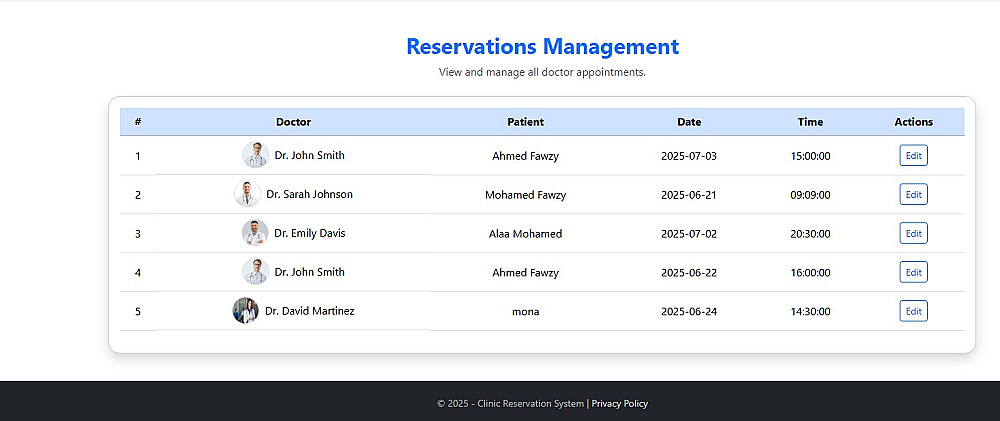Open the Privacy Policy footer link
1000x421 pixels.
(620, 404)
